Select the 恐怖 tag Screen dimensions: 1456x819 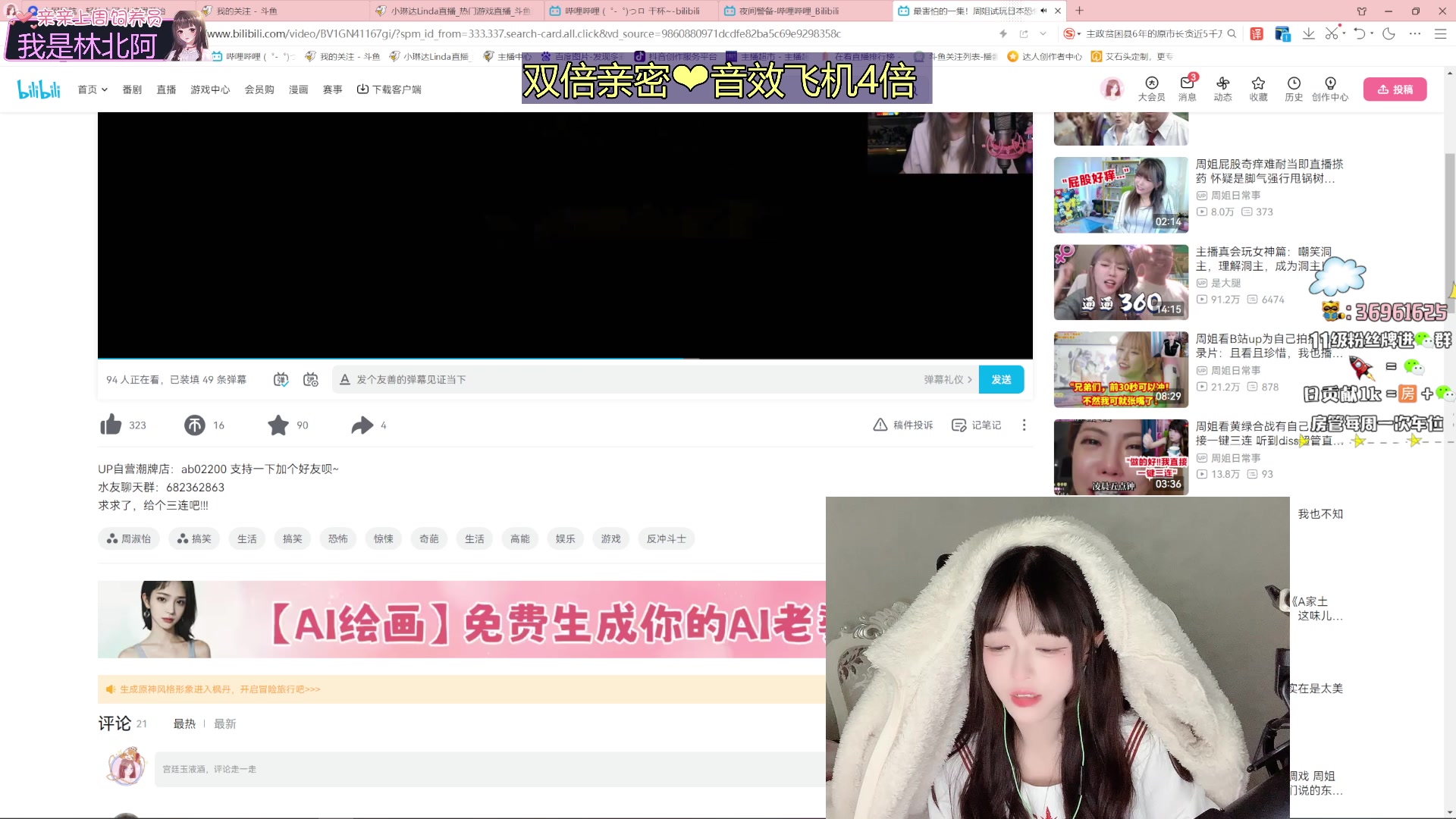click(337, 538)
